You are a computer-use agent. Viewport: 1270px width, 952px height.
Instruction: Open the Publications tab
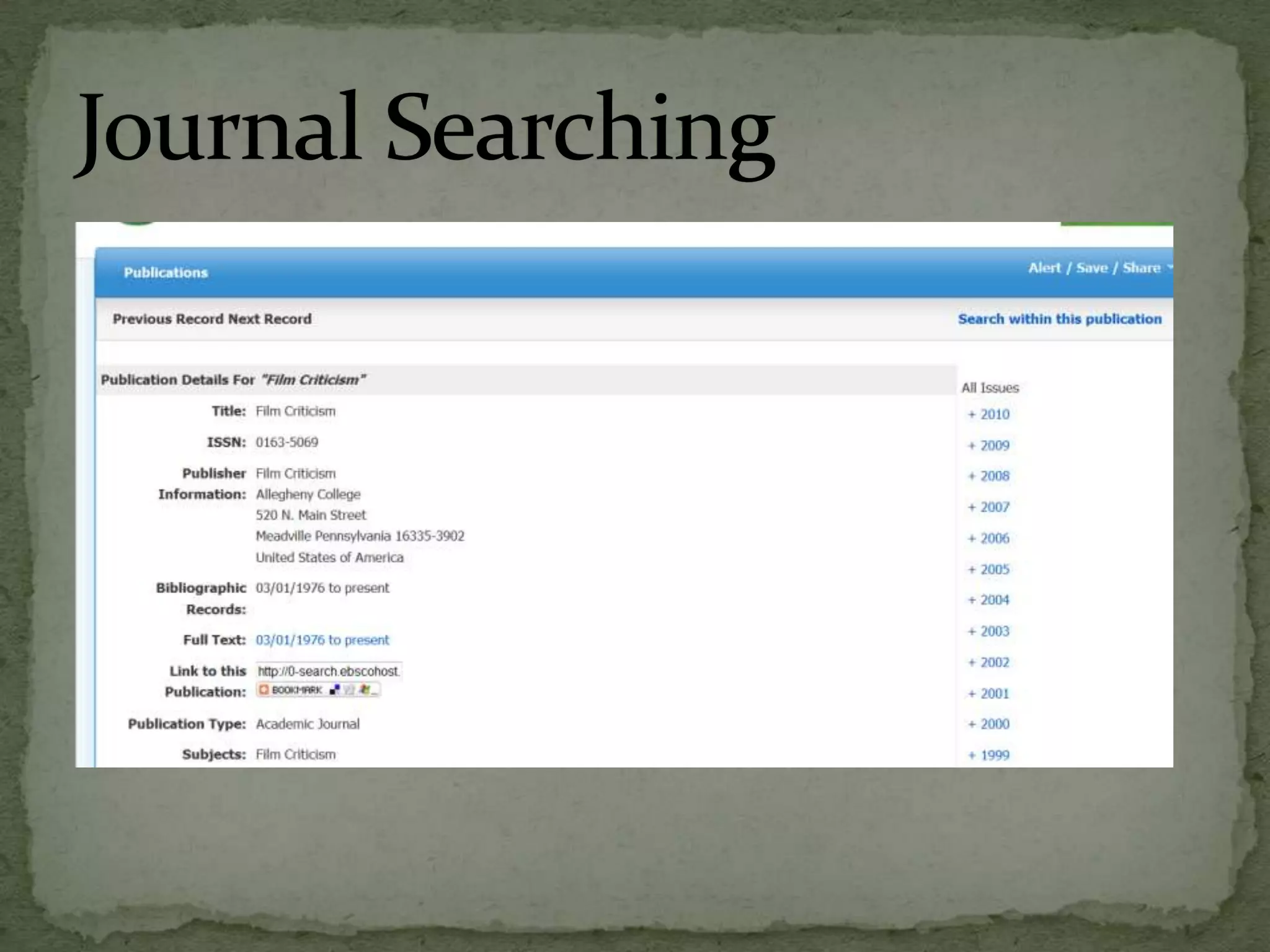pyautogui.click(x=166, y=273)
